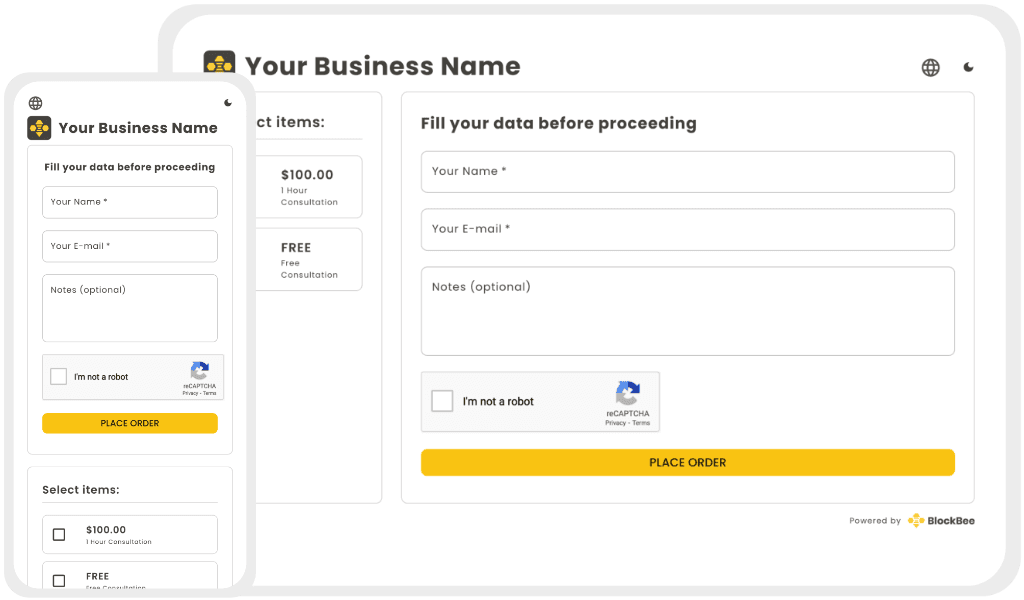Select the $100.00 item checkbox on mobile

tap(59, 535)
